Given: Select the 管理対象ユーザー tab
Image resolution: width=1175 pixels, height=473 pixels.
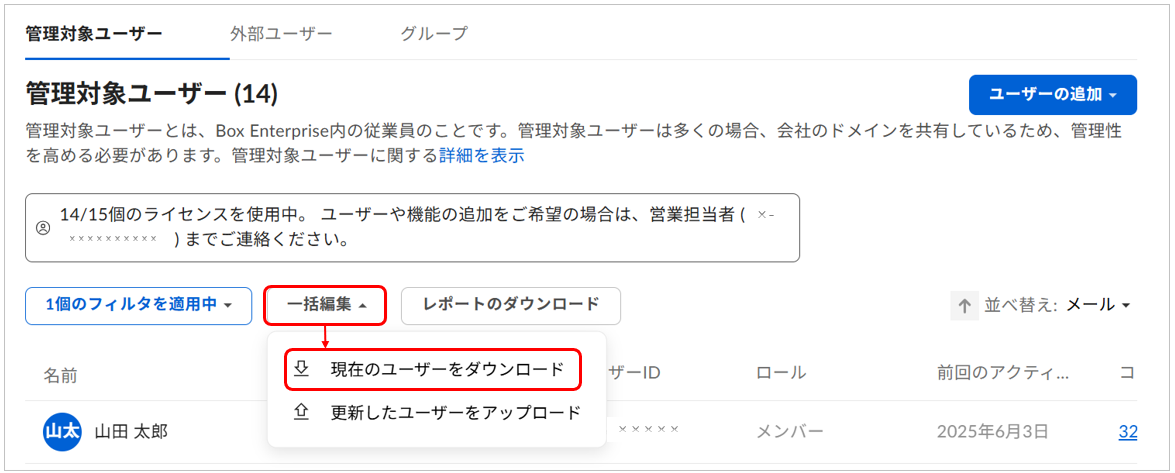Looking at the screenshot, I should click(93, 33).
